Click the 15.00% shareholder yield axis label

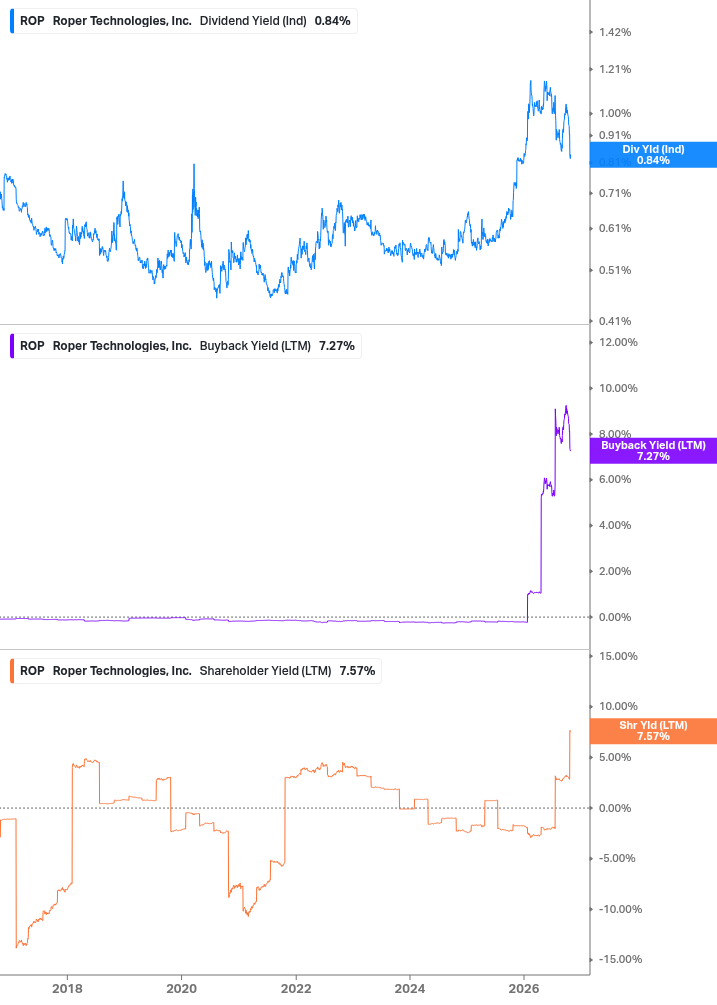(x=618, y=656)
